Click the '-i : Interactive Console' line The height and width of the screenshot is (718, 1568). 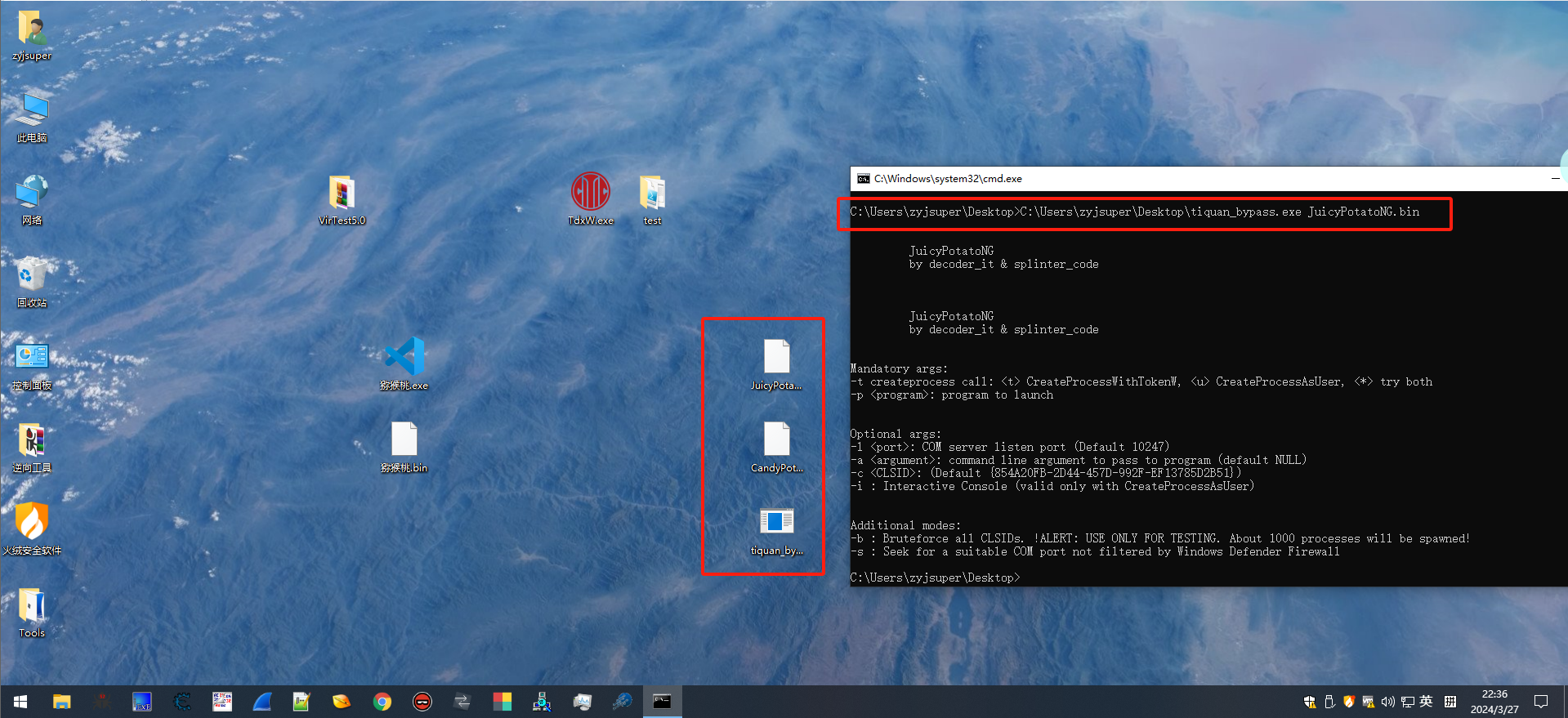click(x=1052, y=486)
